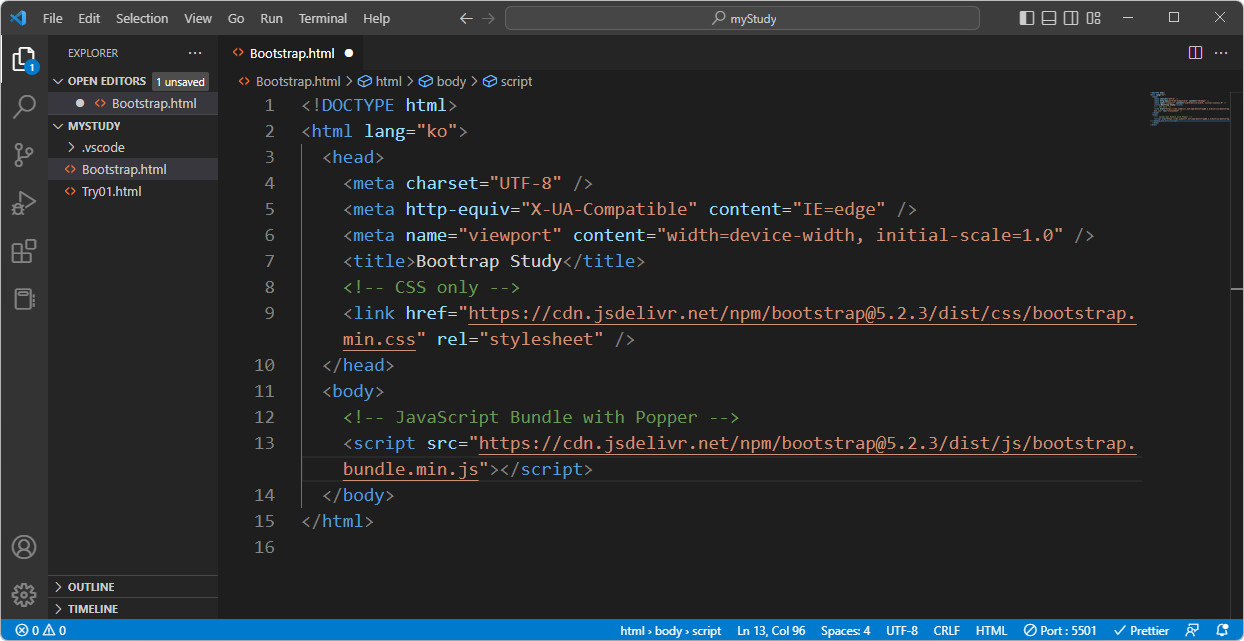Toggle the primary side bar layout icon
This screenshot has height=641, width=1244.
point(1027,18)
